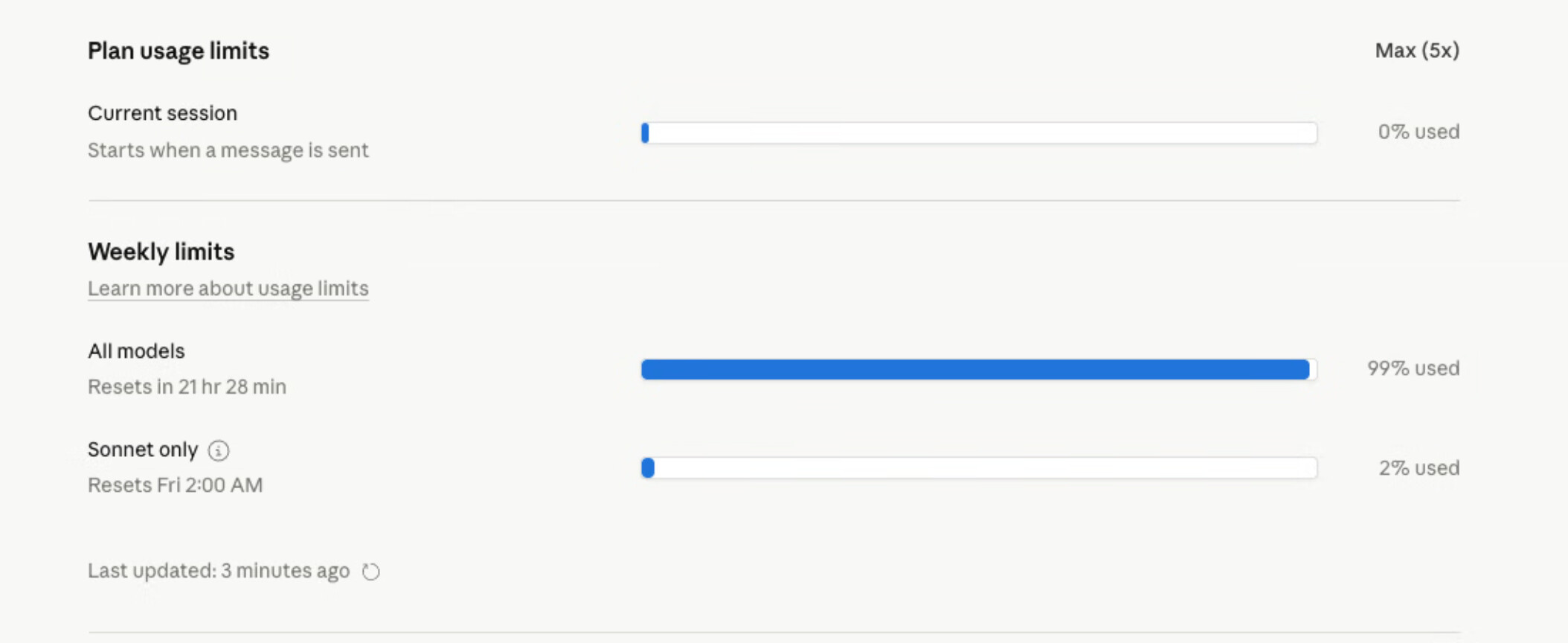Click the All models usage progress bar

coord(979,369)
